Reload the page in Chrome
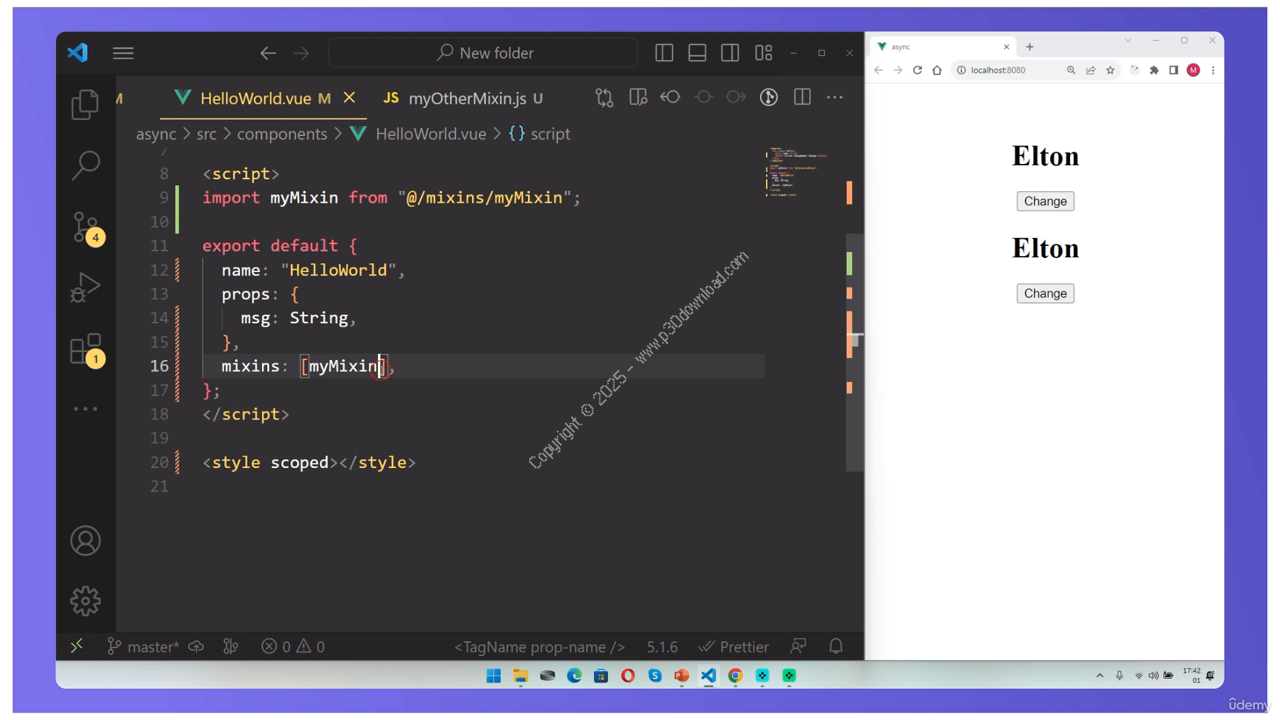The height and width of the screenshot is (720, 1280). [917, 70]
